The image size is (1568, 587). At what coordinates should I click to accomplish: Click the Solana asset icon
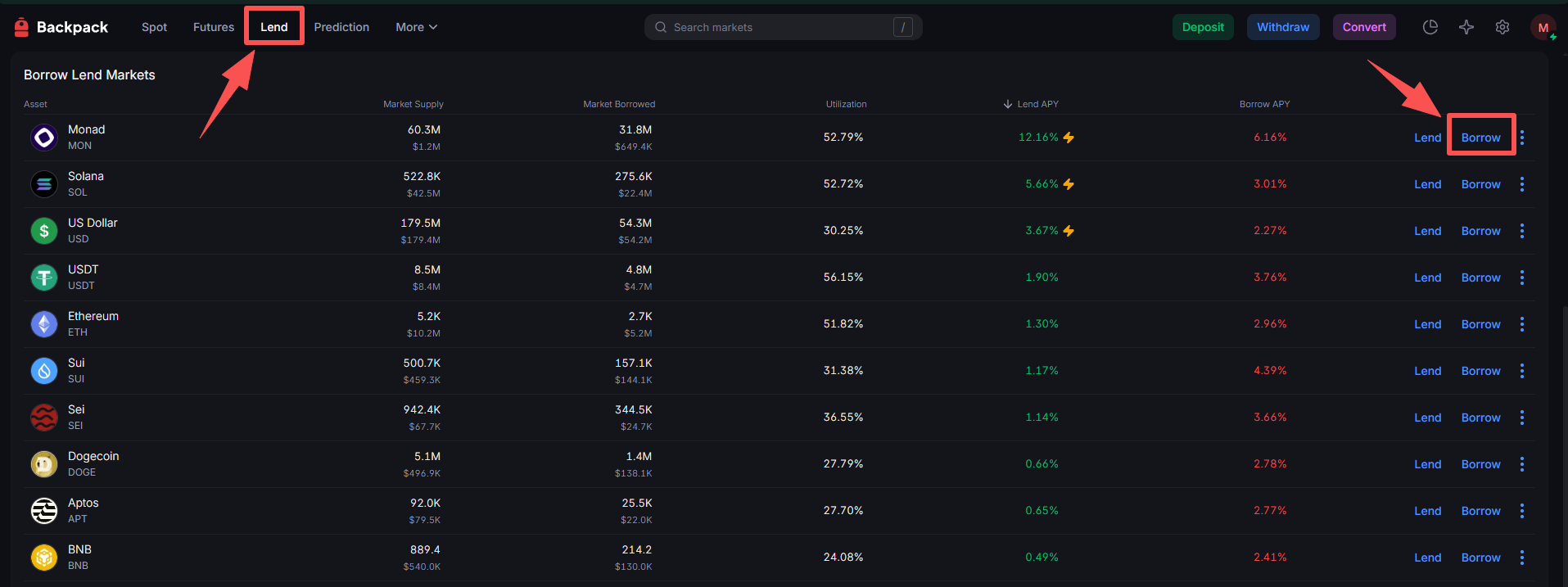pos(44,184)
